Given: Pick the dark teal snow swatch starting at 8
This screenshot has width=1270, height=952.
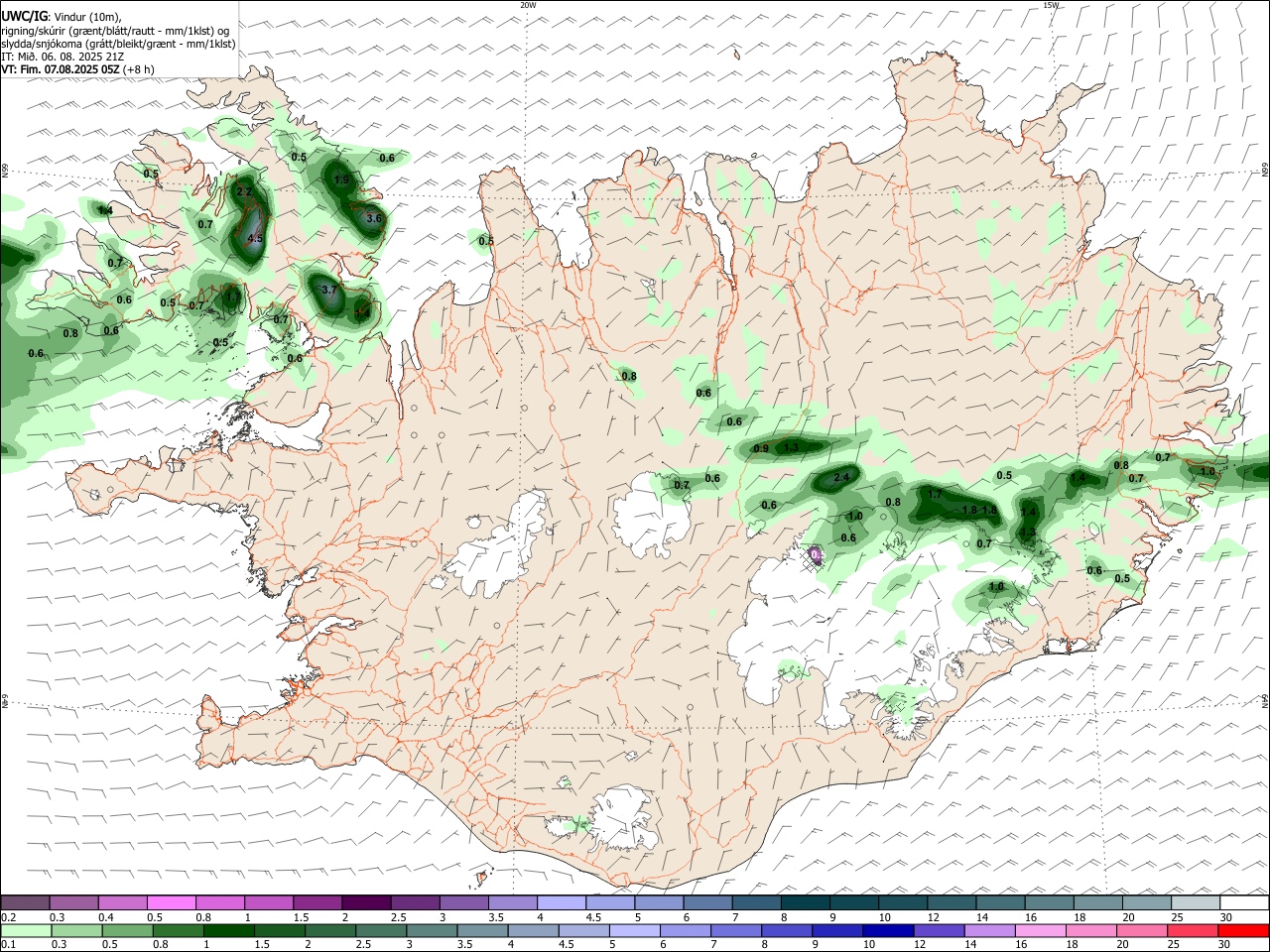Looking at the screenshot, I should click(805, 902).
